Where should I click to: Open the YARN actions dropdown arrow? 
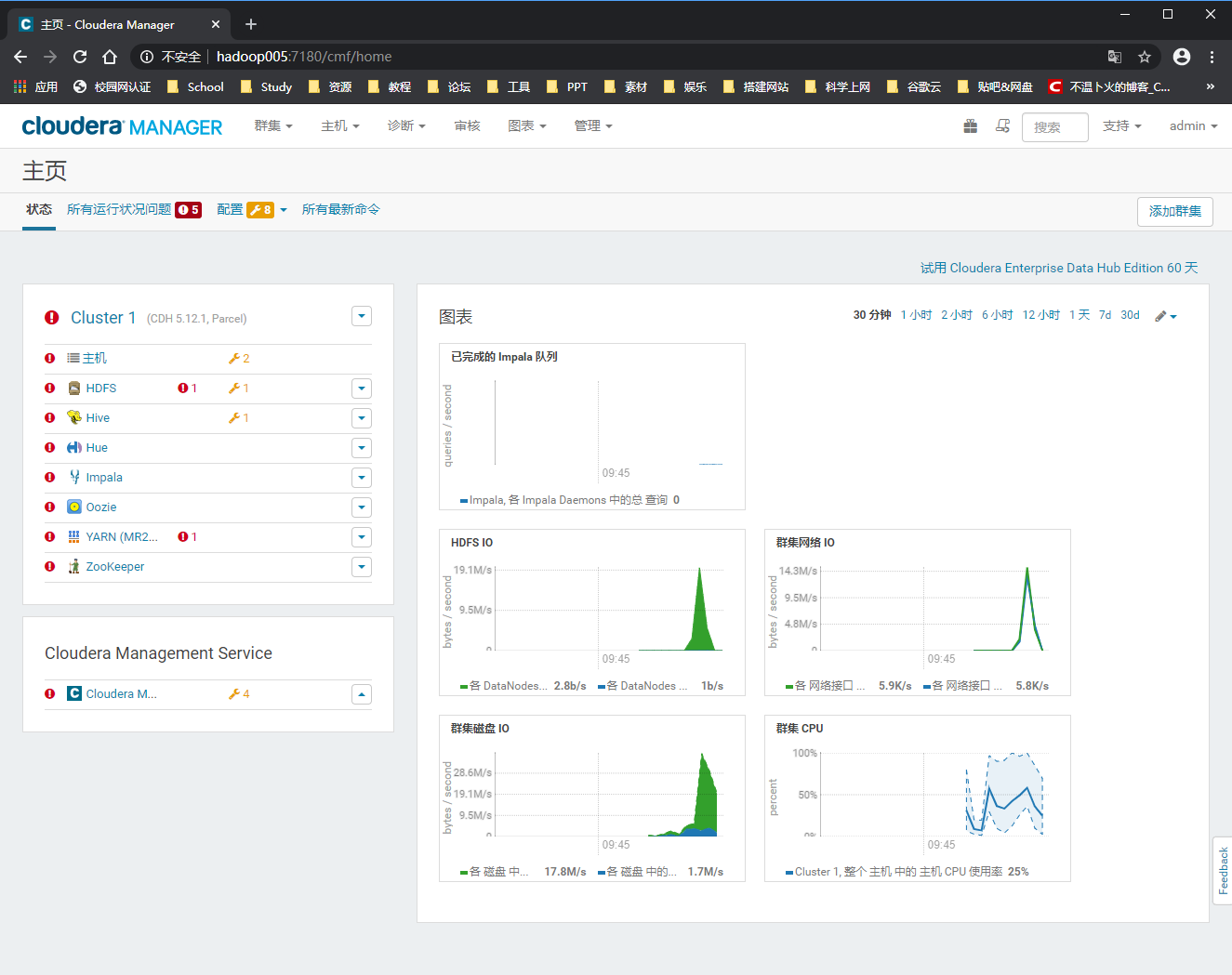tap(362, 537)
